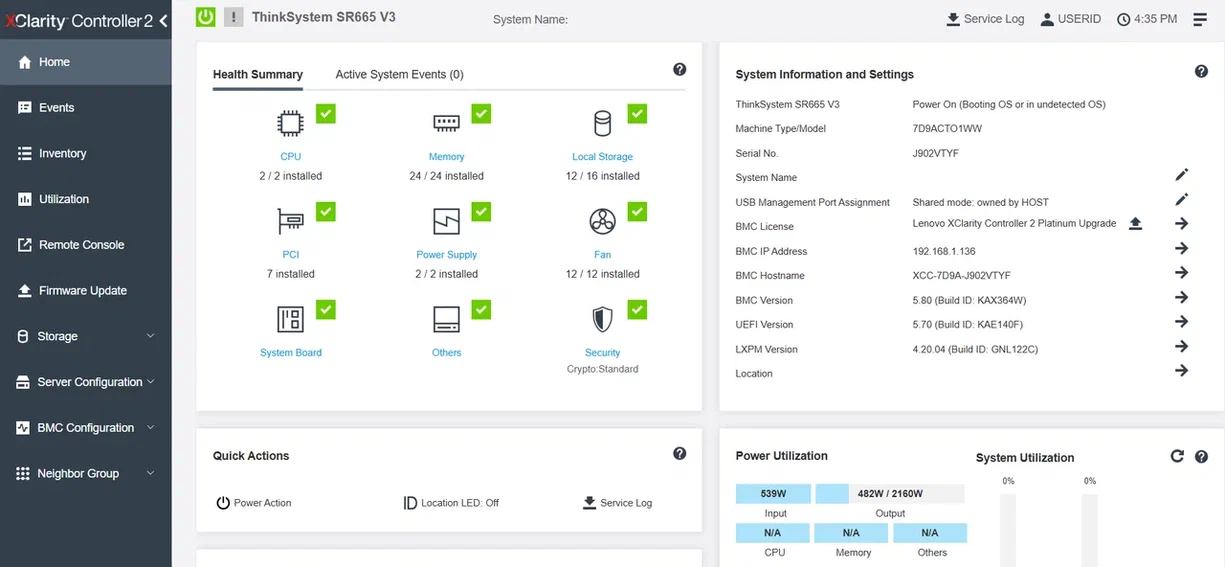Open Firmware Update in sidebar
Screen dimensions: 1225x567
click(x=86, y=291)
